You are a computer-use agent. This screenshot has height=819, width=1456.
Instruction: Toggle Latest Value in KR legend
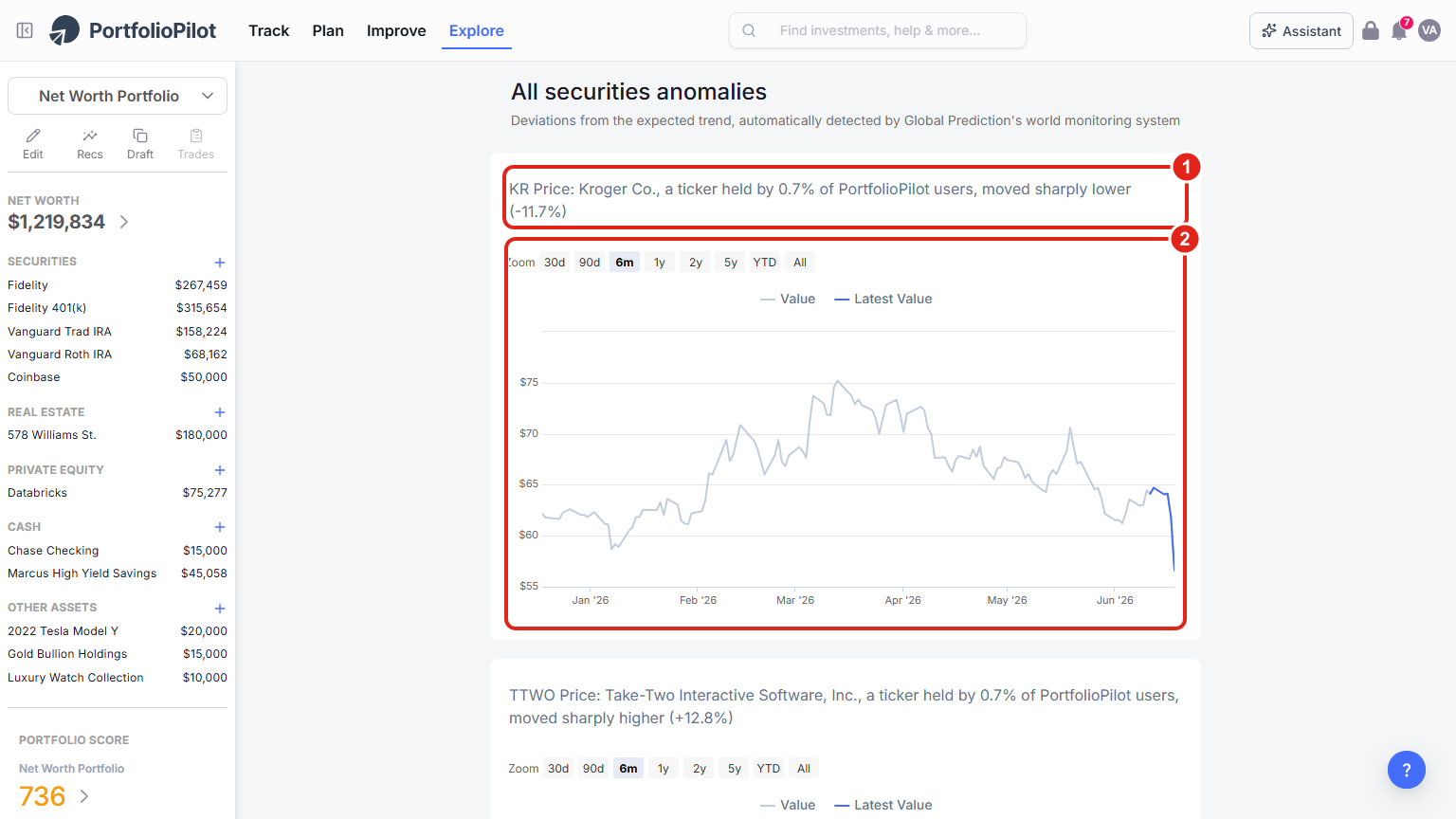pos(883,299)
